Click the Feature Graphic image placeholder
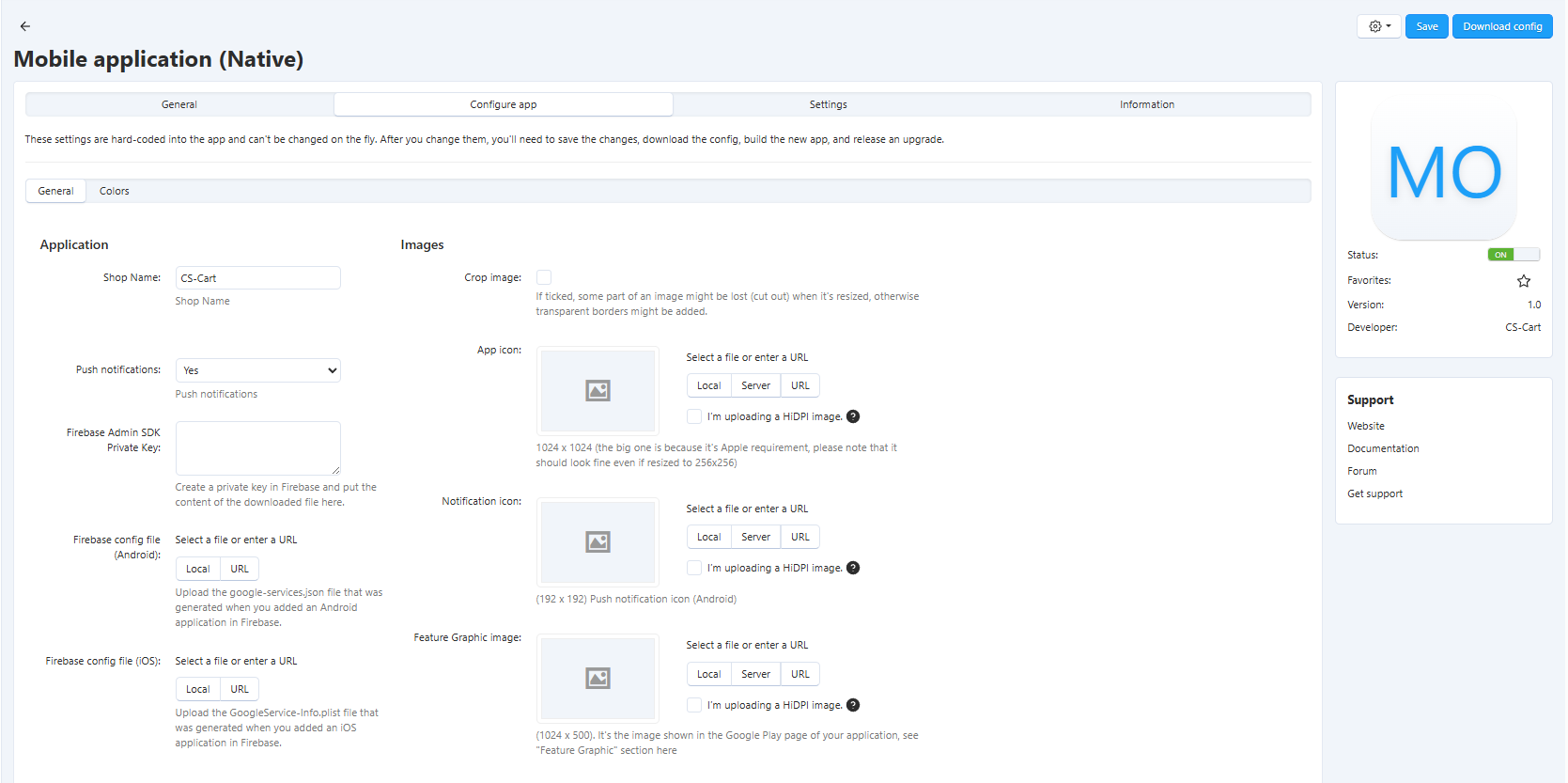The height and width of the screenshot is (783, 1568). [598, 678]
